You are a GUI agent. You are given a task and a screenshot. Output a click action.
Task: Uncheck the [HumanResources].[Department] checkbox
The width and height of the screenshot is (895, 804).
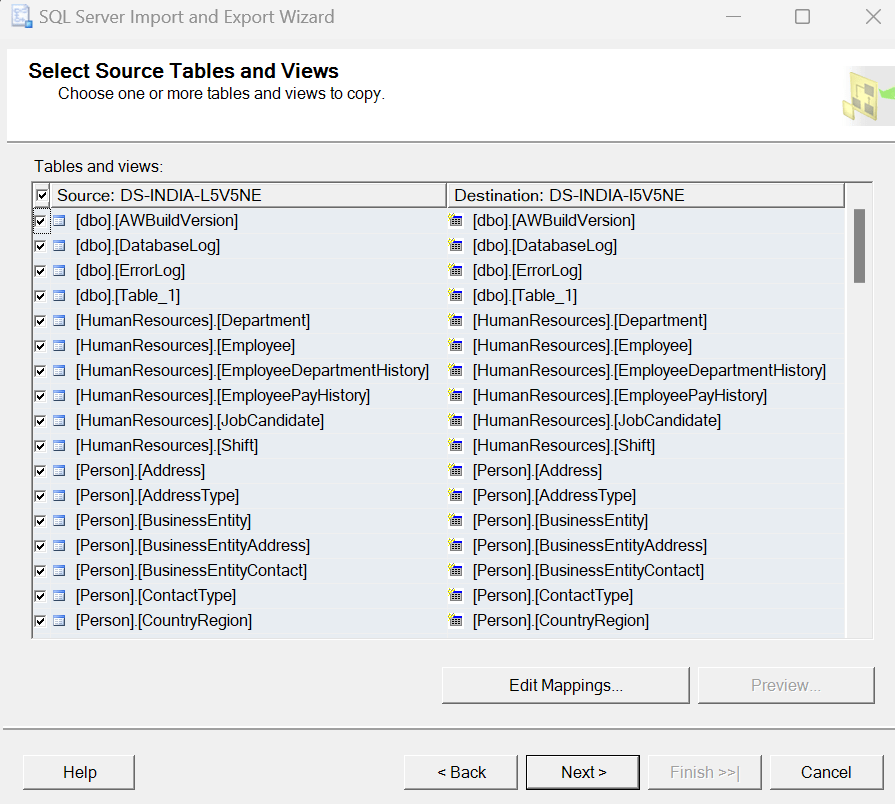pyautogui.click(x=40, y=321)
